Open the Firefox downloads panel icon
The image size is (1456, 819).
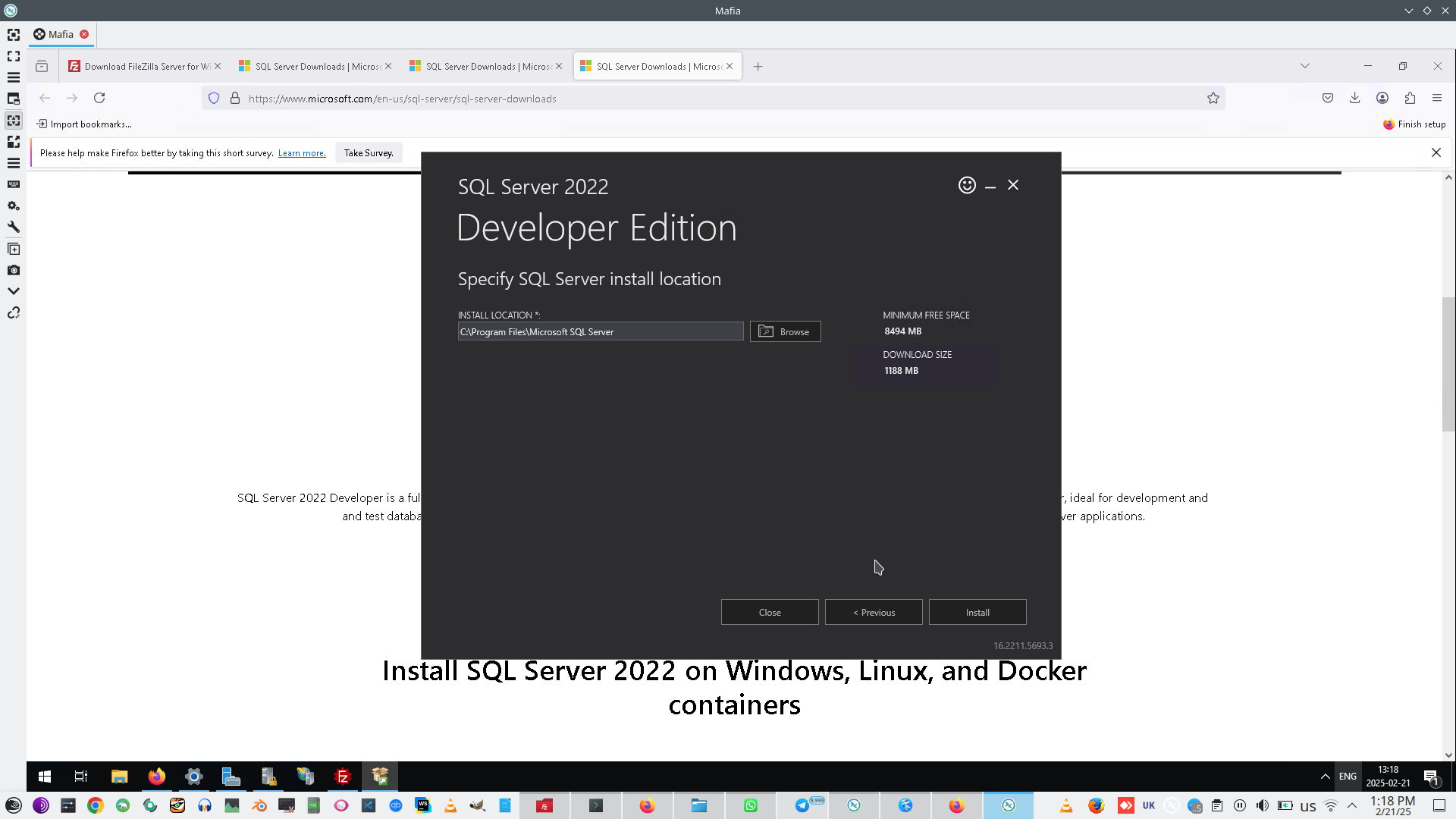coord(1355,98)
